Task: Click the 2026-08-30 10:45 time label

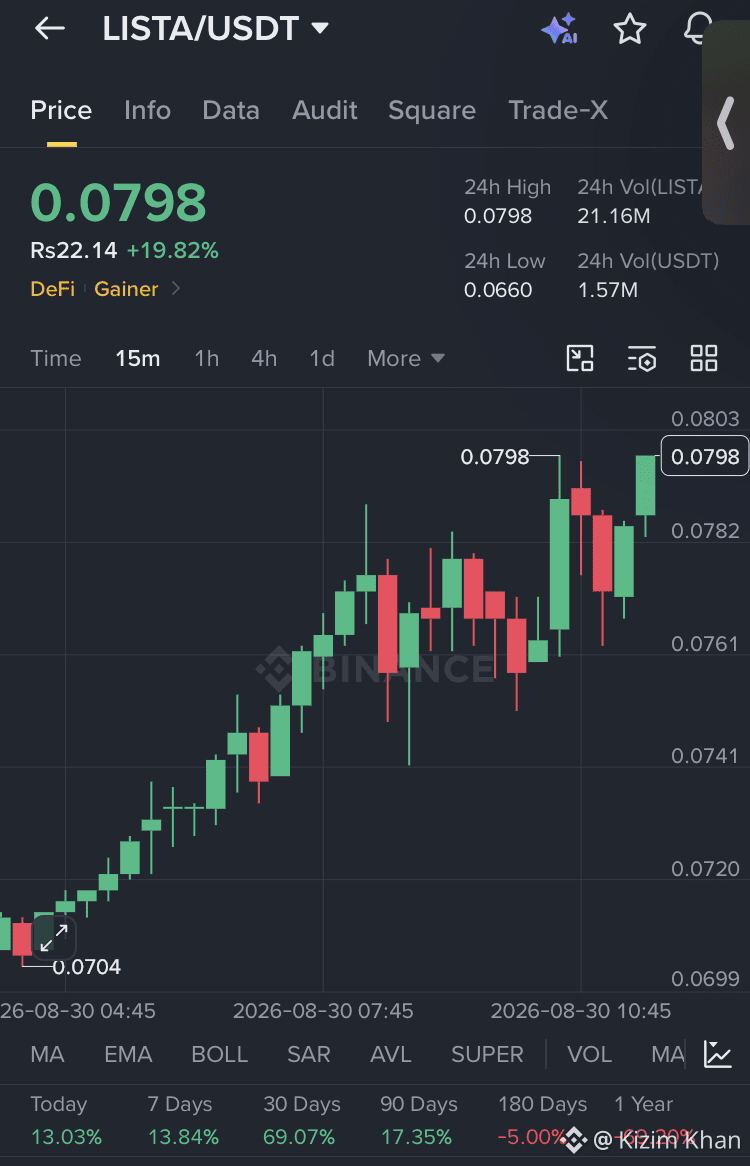Action: pyautogui.click(x=581, y=1011)
